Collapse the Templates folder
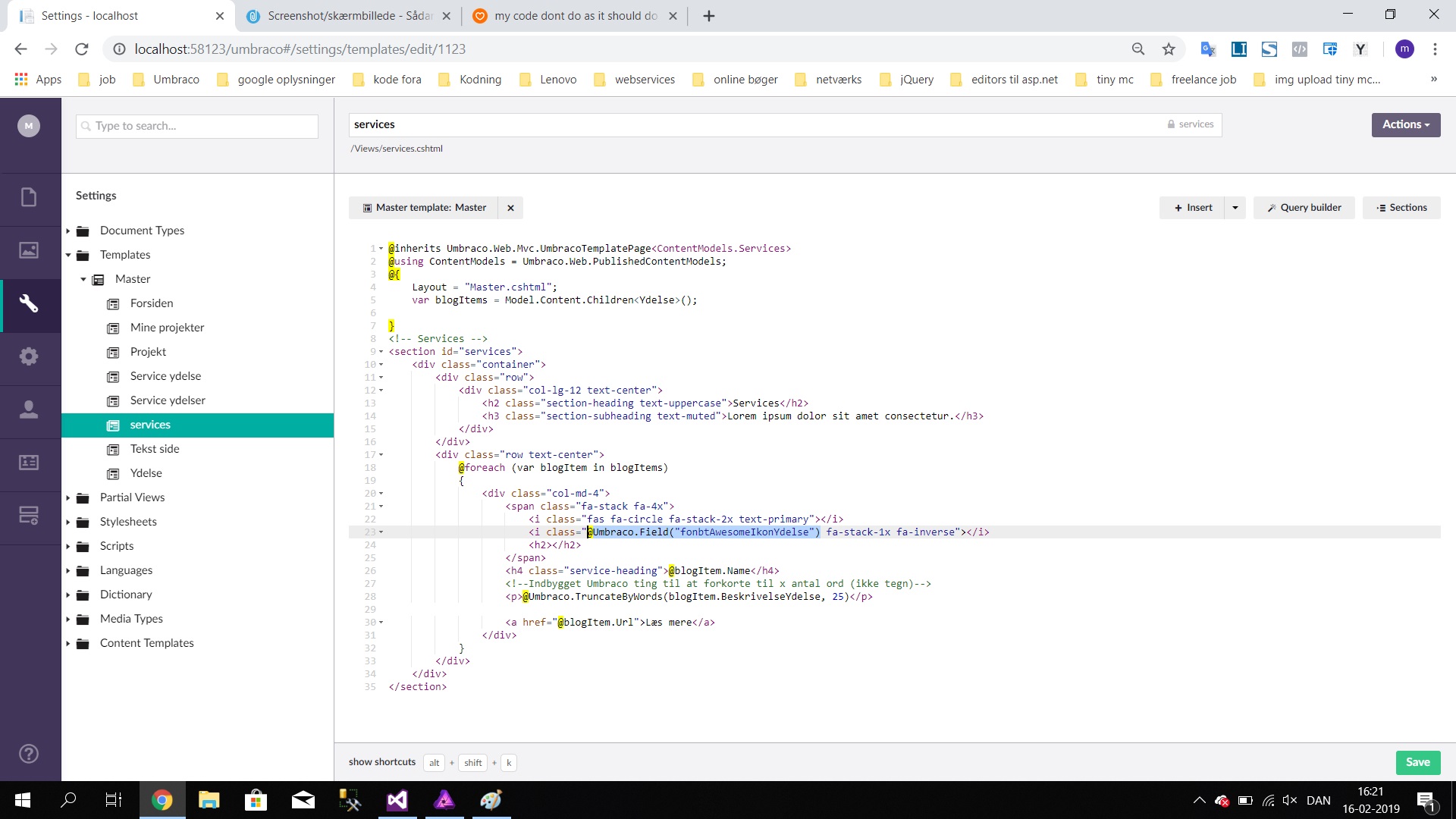The image size is (1456, 819). tap(67, 255)
